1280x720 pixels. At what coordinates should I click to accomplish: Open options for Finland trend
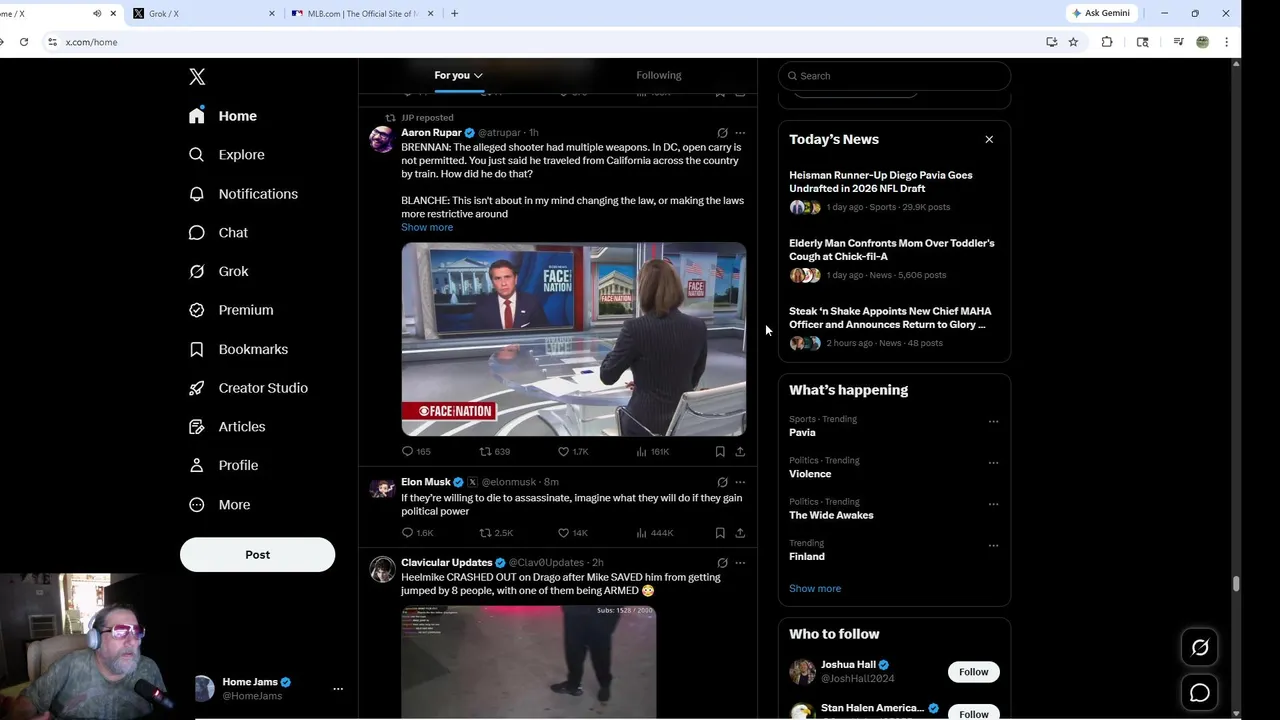993,546
